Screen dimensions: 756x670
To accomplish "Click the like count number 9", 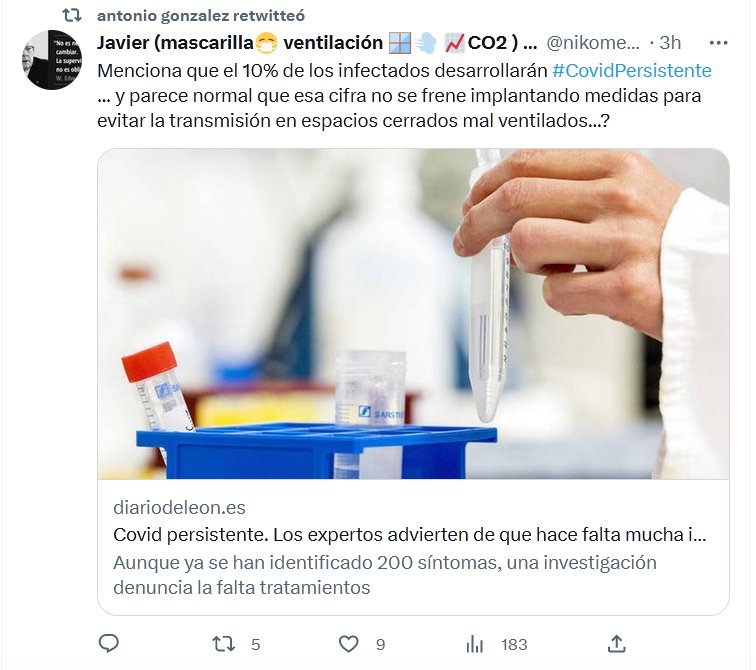I will pyautogui.click(x=380, y=644).
